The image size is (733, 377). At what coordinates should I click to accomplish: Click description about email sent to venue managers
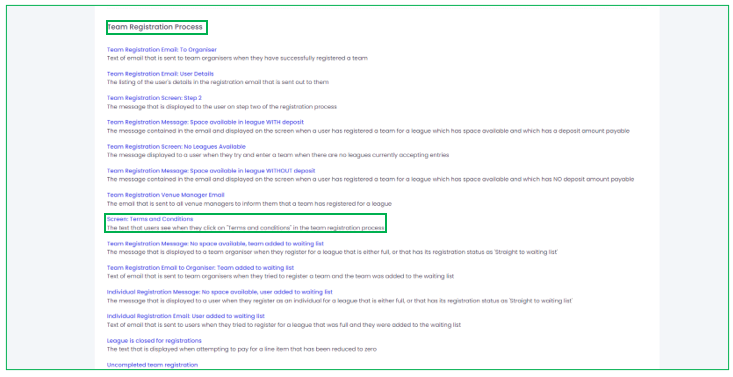[249, 204]
